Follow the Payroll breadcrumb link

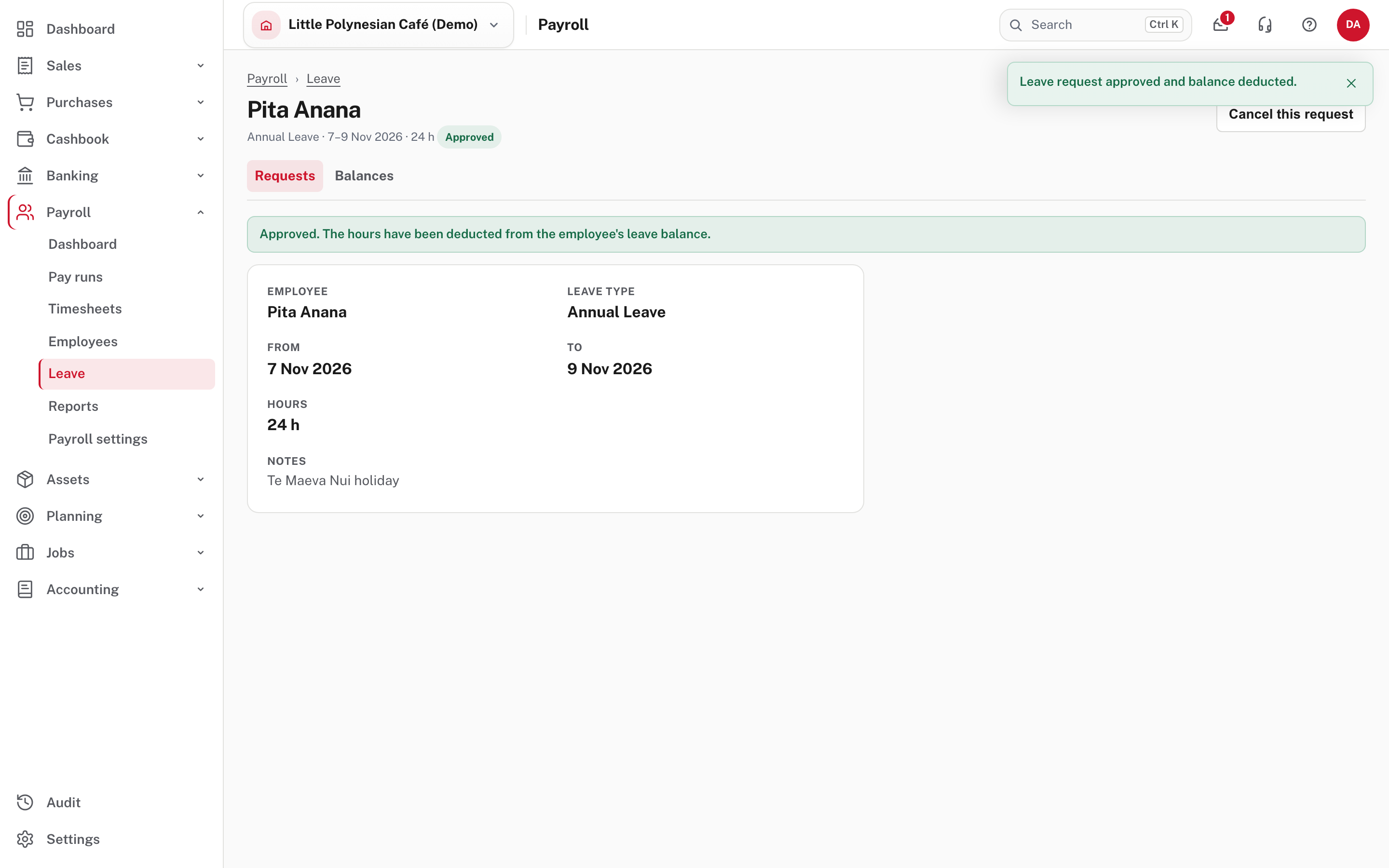pos(267,79)
